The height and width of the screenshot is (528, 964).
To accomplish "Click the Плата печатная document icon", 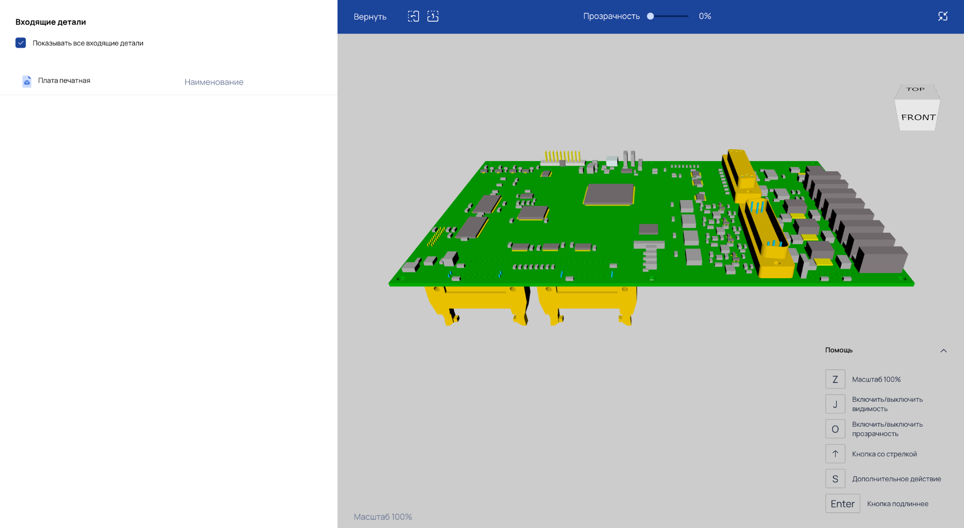I will click(26, 81).
